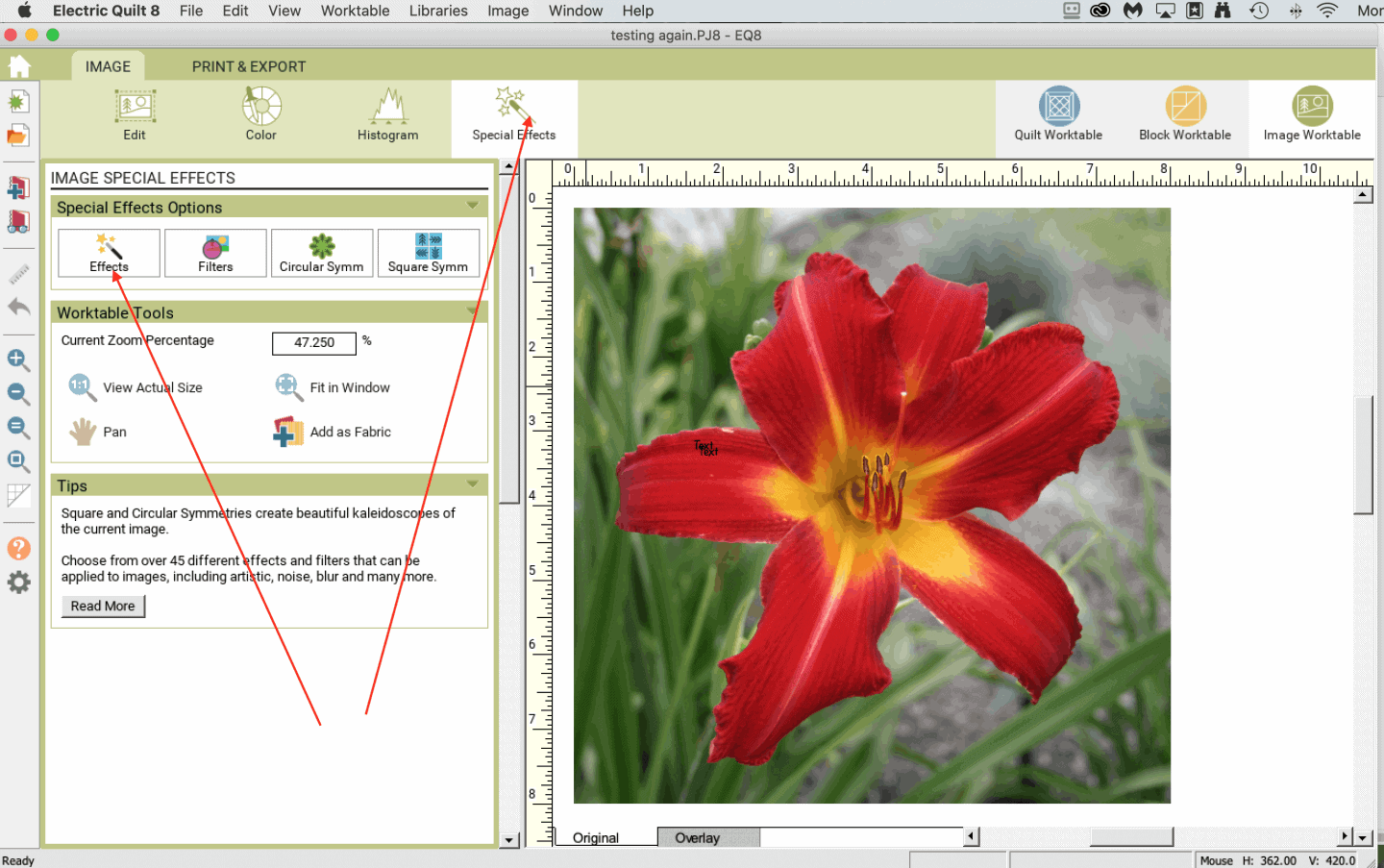Click the canvas scroll up arrow
Viewport: 1384px width, 868px height.
(1363, 195)
